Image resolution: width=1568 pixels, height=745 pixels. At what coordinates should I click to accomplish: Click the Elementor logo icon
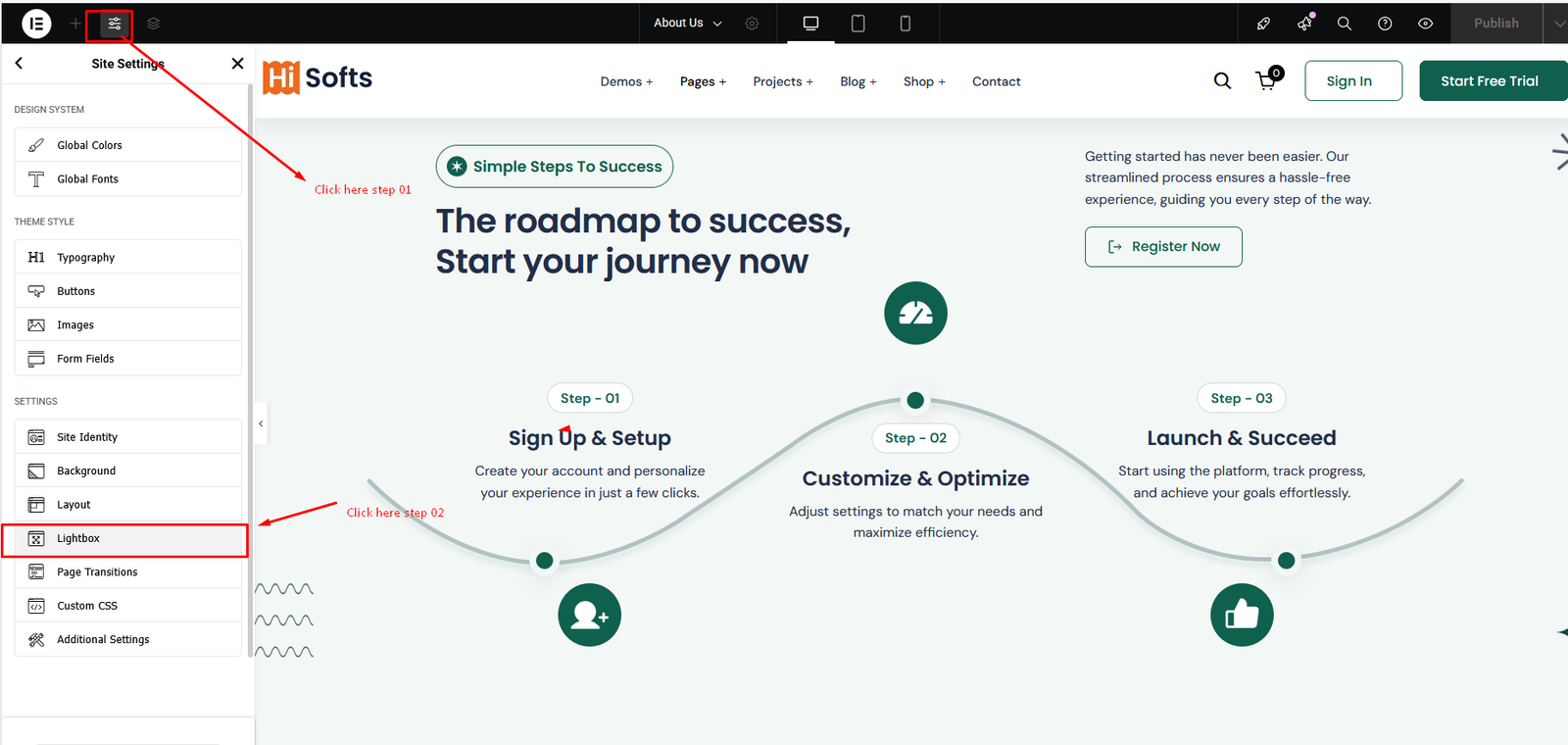(36, 24)
